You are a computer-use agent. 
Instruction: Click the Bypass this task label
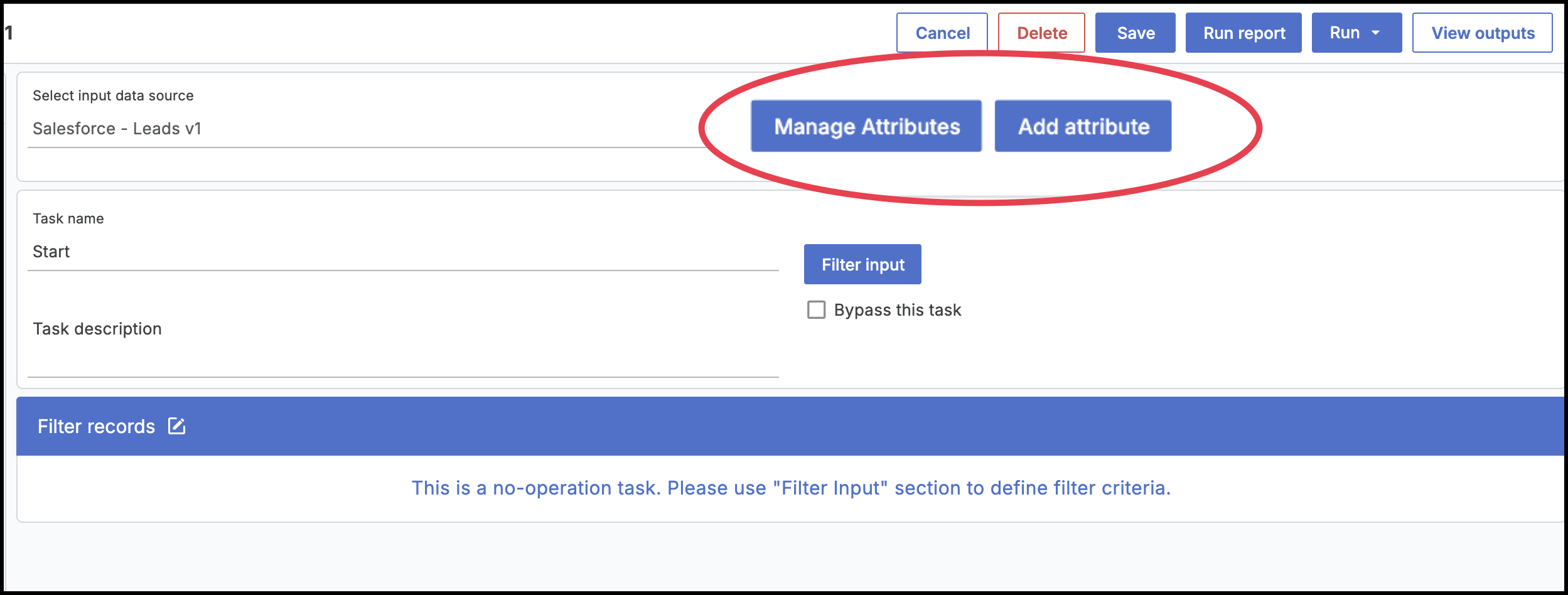click(898, 310)
